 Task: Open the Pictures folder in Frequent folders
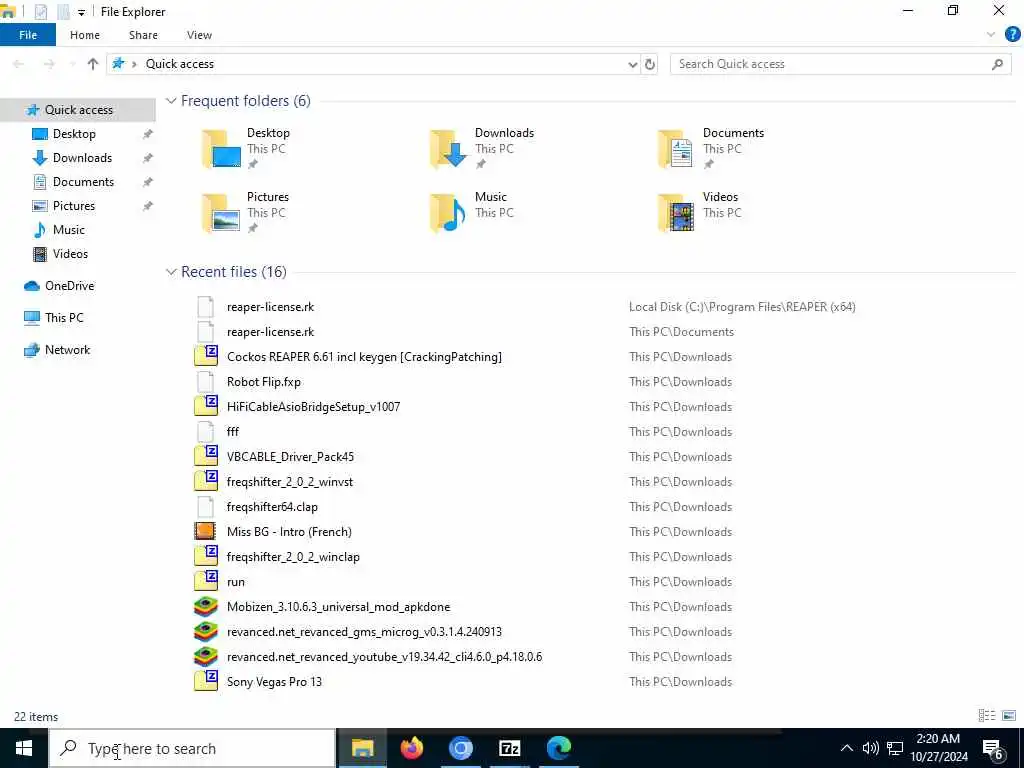(x=246, y=212)
